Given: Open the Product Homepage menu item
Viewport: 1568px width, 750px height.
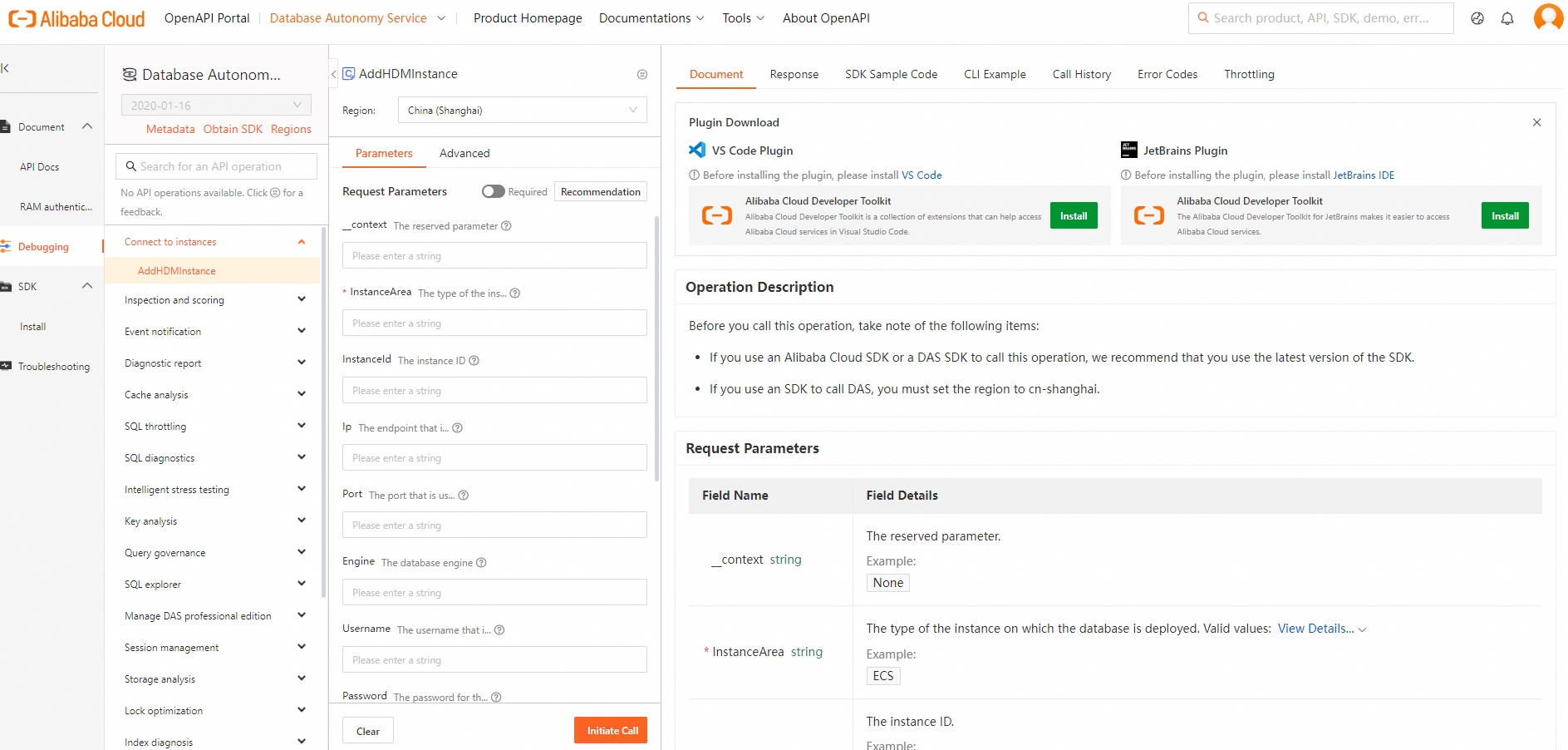Looking at the screenshot, I should (x=528, y=18).
